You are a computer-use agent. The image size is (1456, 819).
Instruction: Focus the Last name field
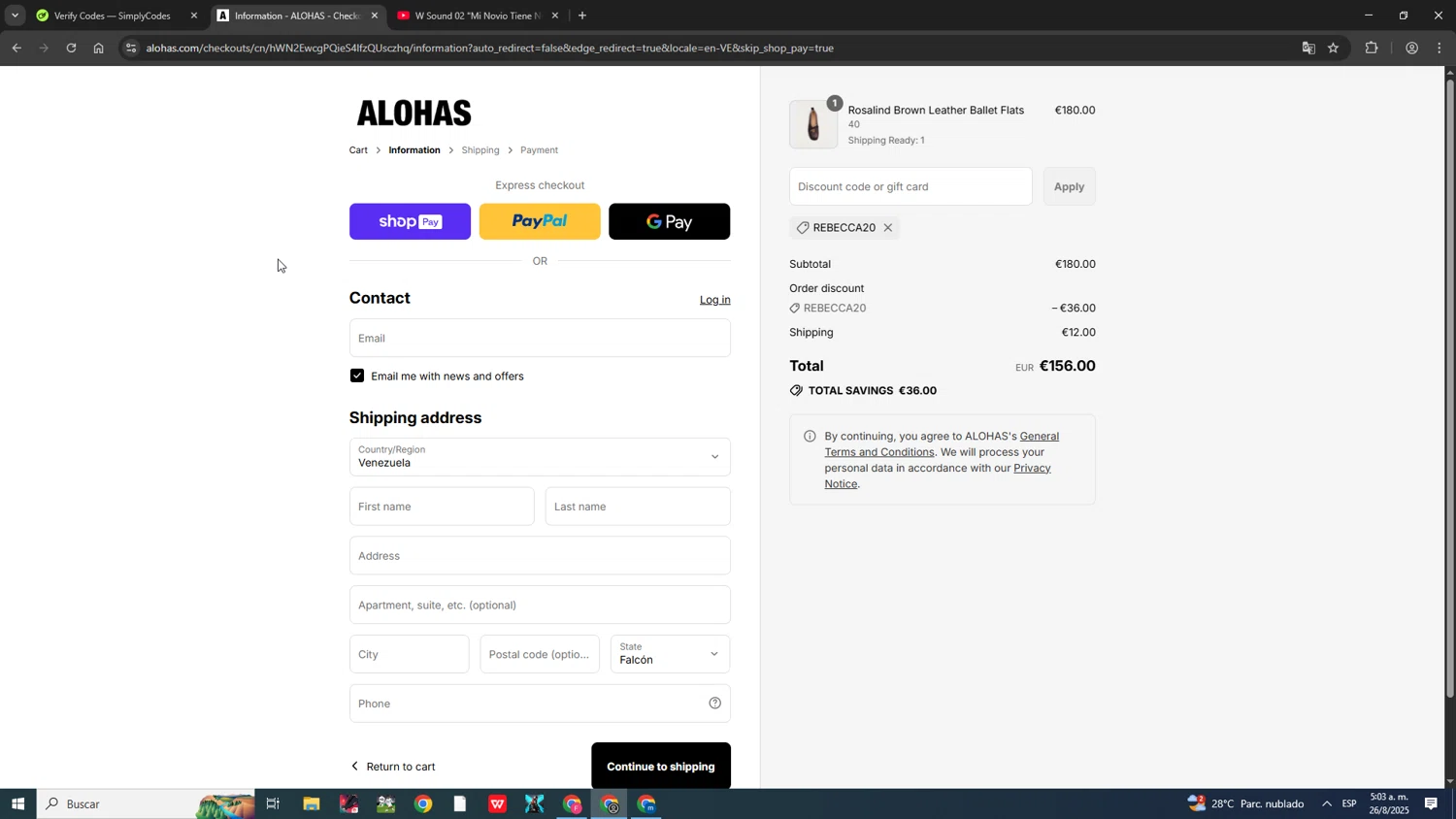[x=638, y=507]
